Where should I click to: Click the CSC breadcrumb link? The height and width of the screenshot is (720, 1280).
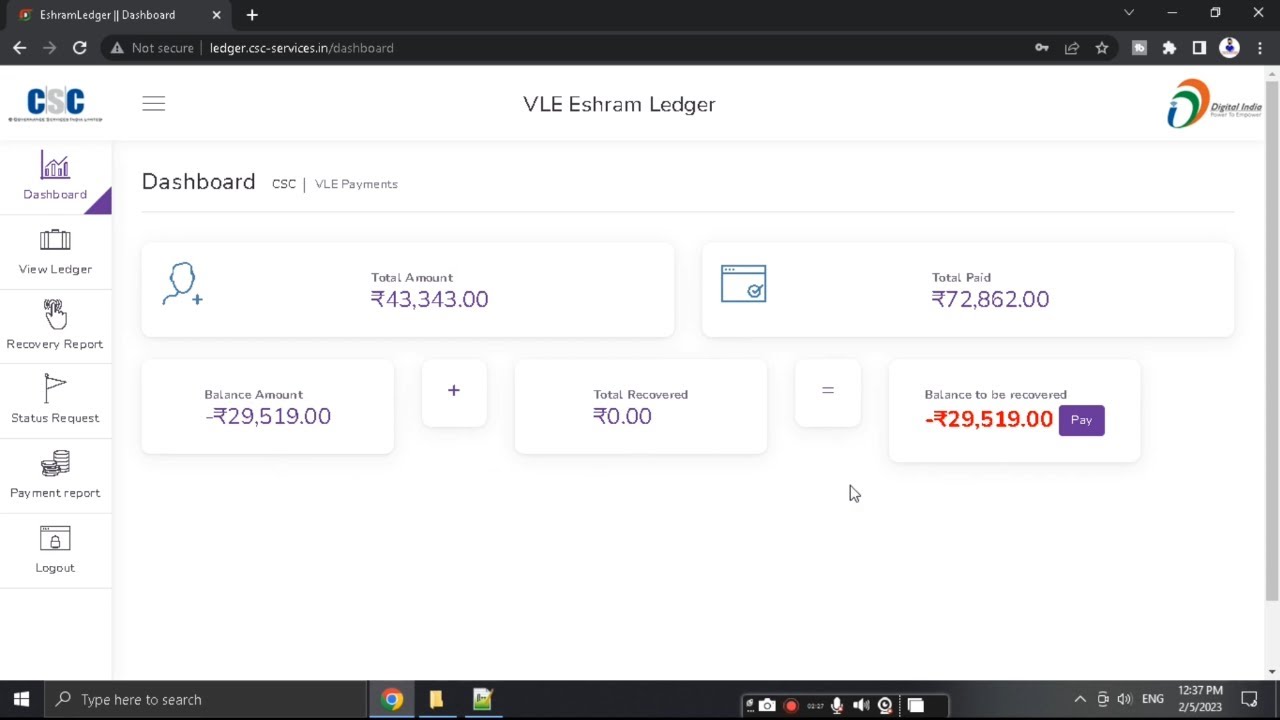[x=284, y=184]
